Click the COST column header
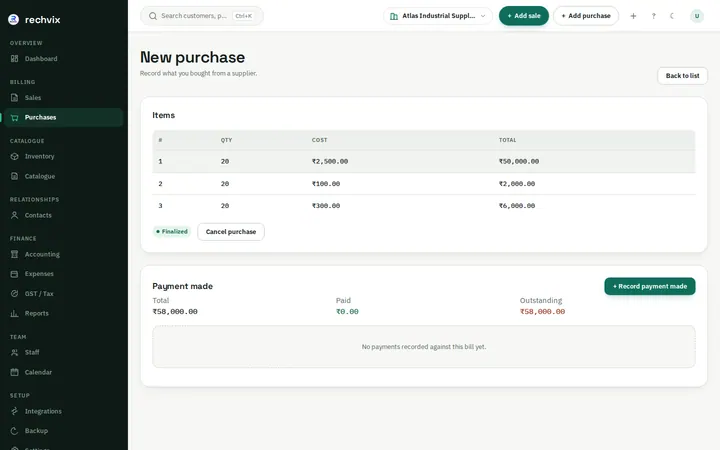 tap(320, 140)
